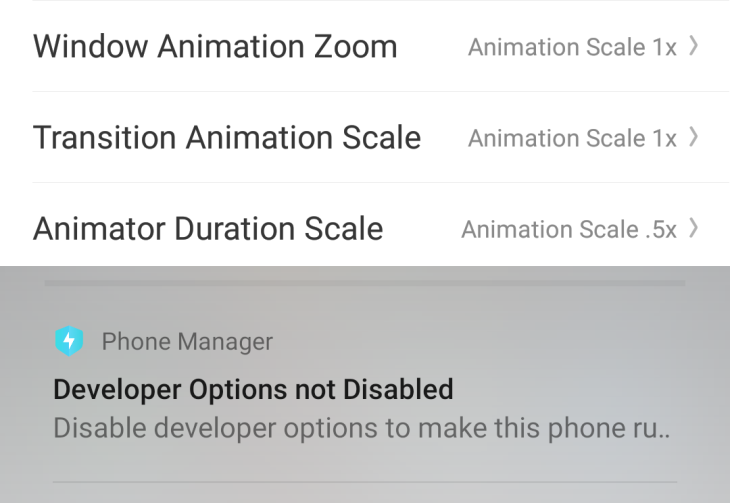Click Transition Animation Scale's "Animation Scale 1x" value
This screenshot has width=730, height=503.
(x=572, y=138)
